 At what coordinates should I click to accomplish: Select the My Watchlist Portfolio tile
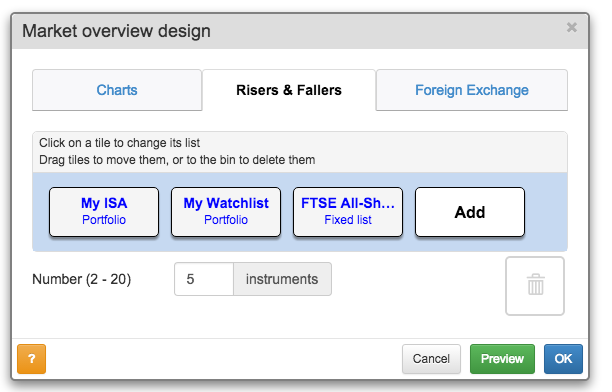coord(226,212)
